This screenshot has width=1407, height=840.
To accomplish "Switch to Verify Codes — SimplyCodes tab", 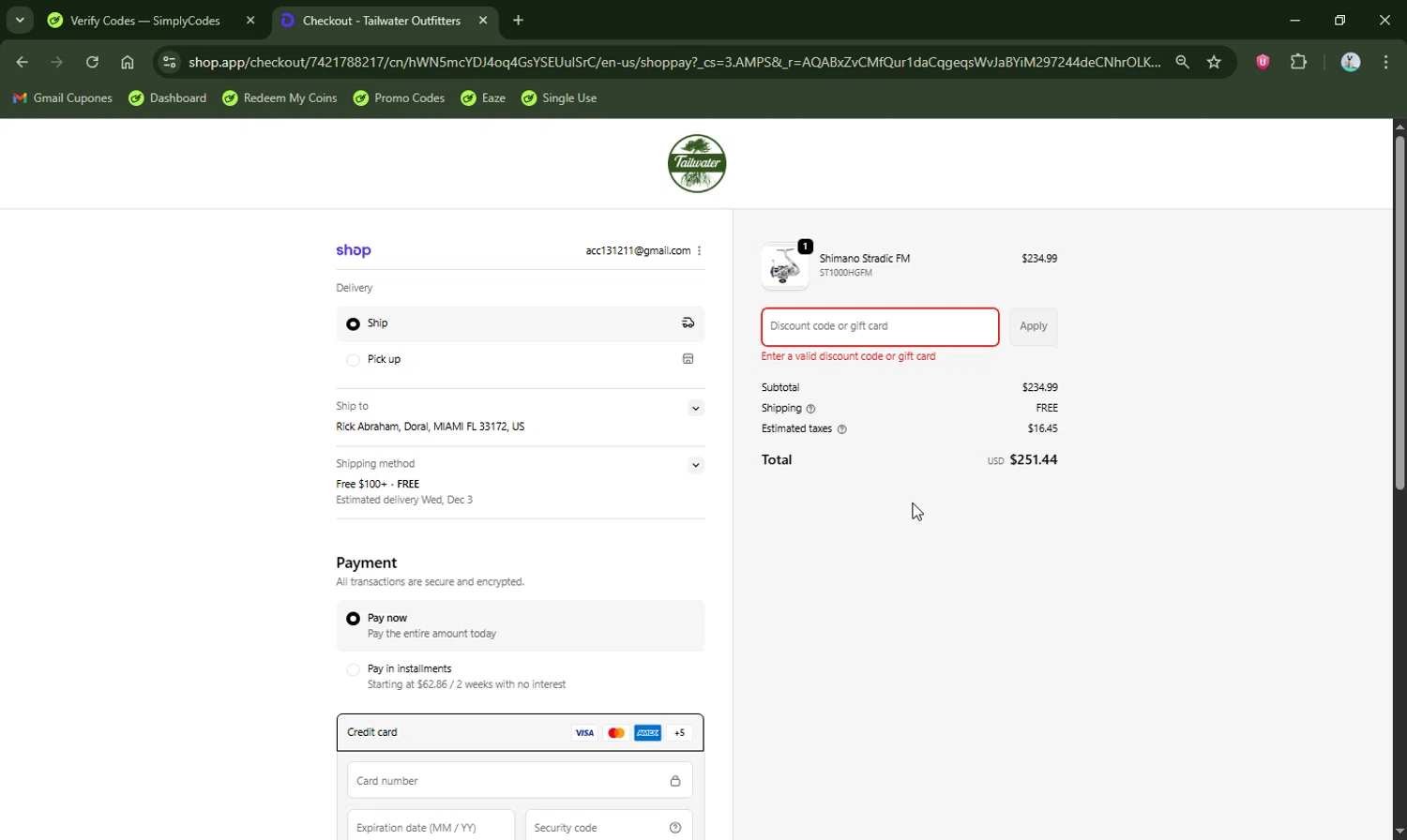I will pyautogui.click(x=145, y=21).
